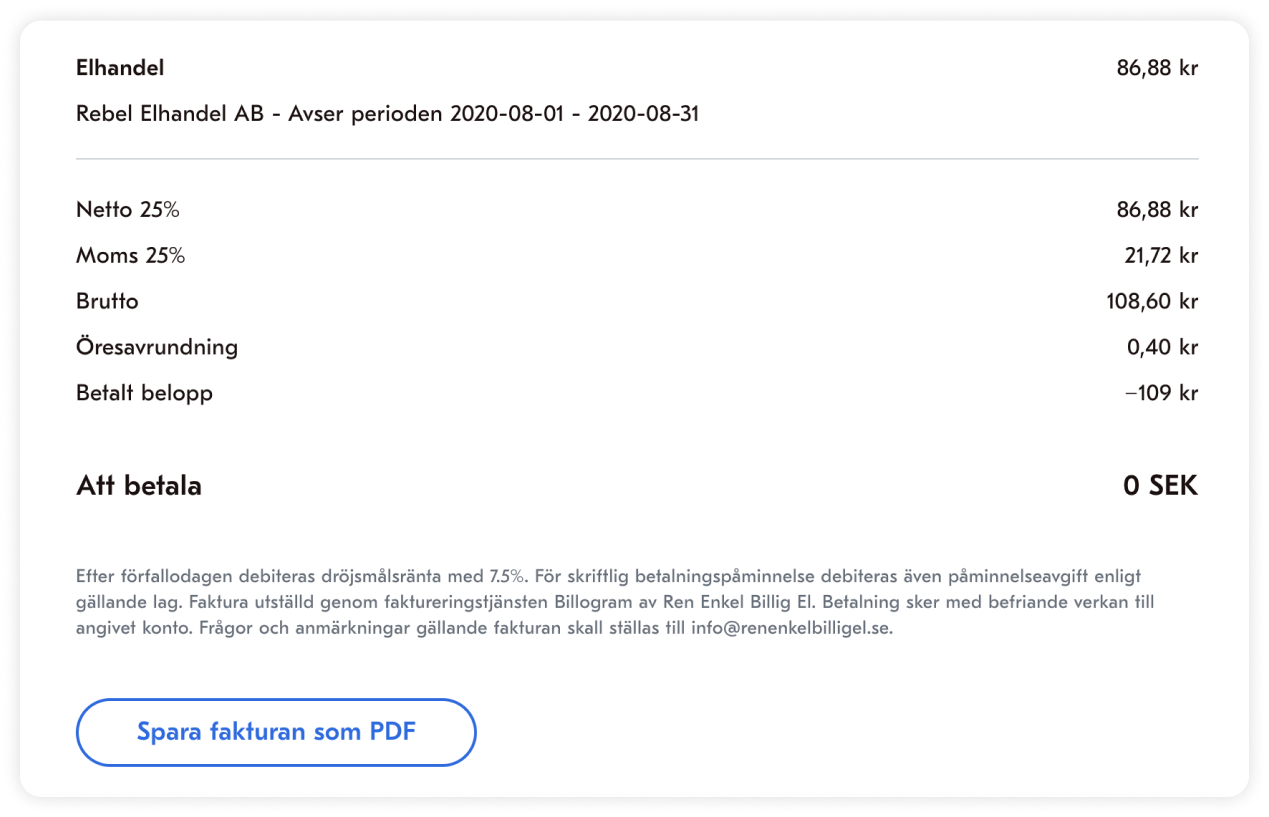Screen dimensions: 1269x817
Task: Click the divider line below the period text
Action: pyautogui.click(x=636, y=159)
